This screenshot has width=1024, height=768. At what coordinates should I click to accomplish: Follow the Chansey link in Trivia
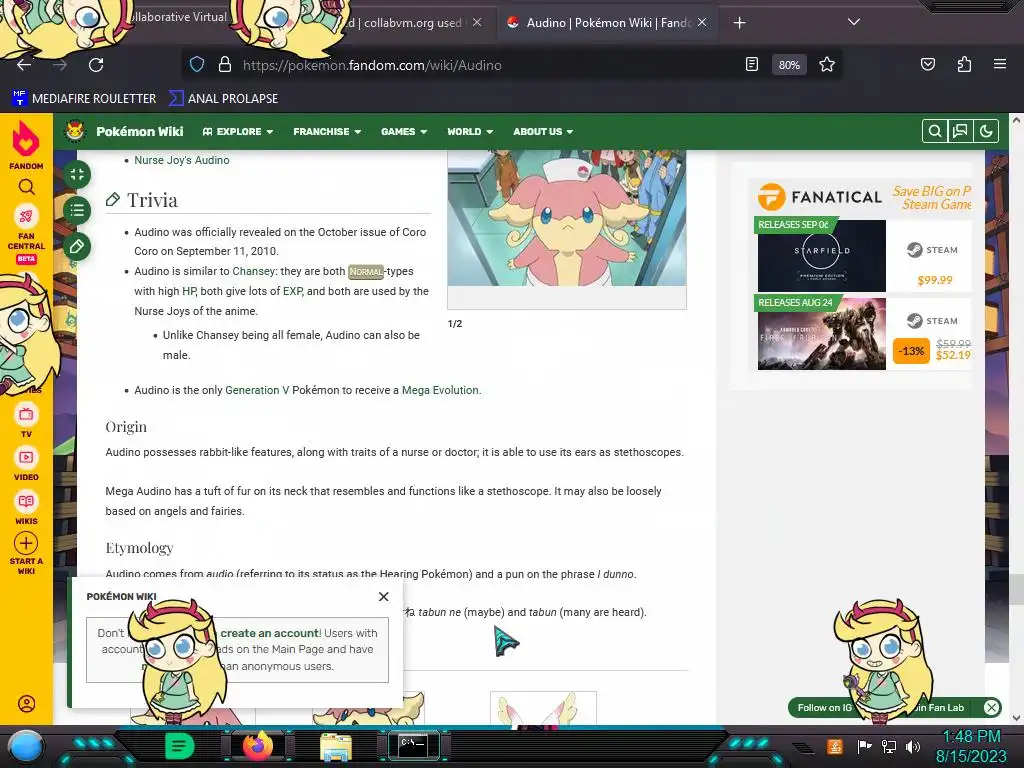click(253, 271)
